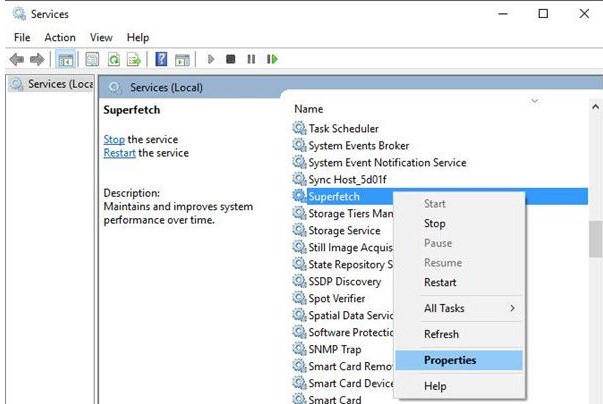603x404 pixels.
Task: Select Services (Local) in the left tree
Action: (50, 83)
